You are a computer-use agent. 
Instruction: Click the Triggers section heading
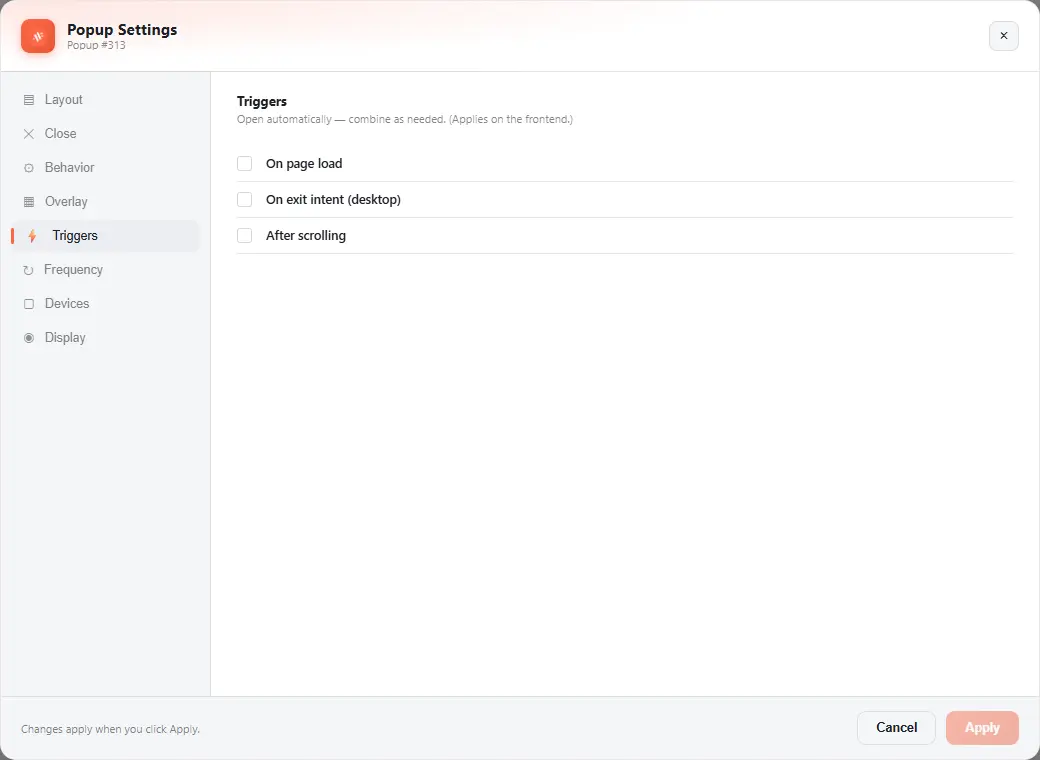pos(262,101)
